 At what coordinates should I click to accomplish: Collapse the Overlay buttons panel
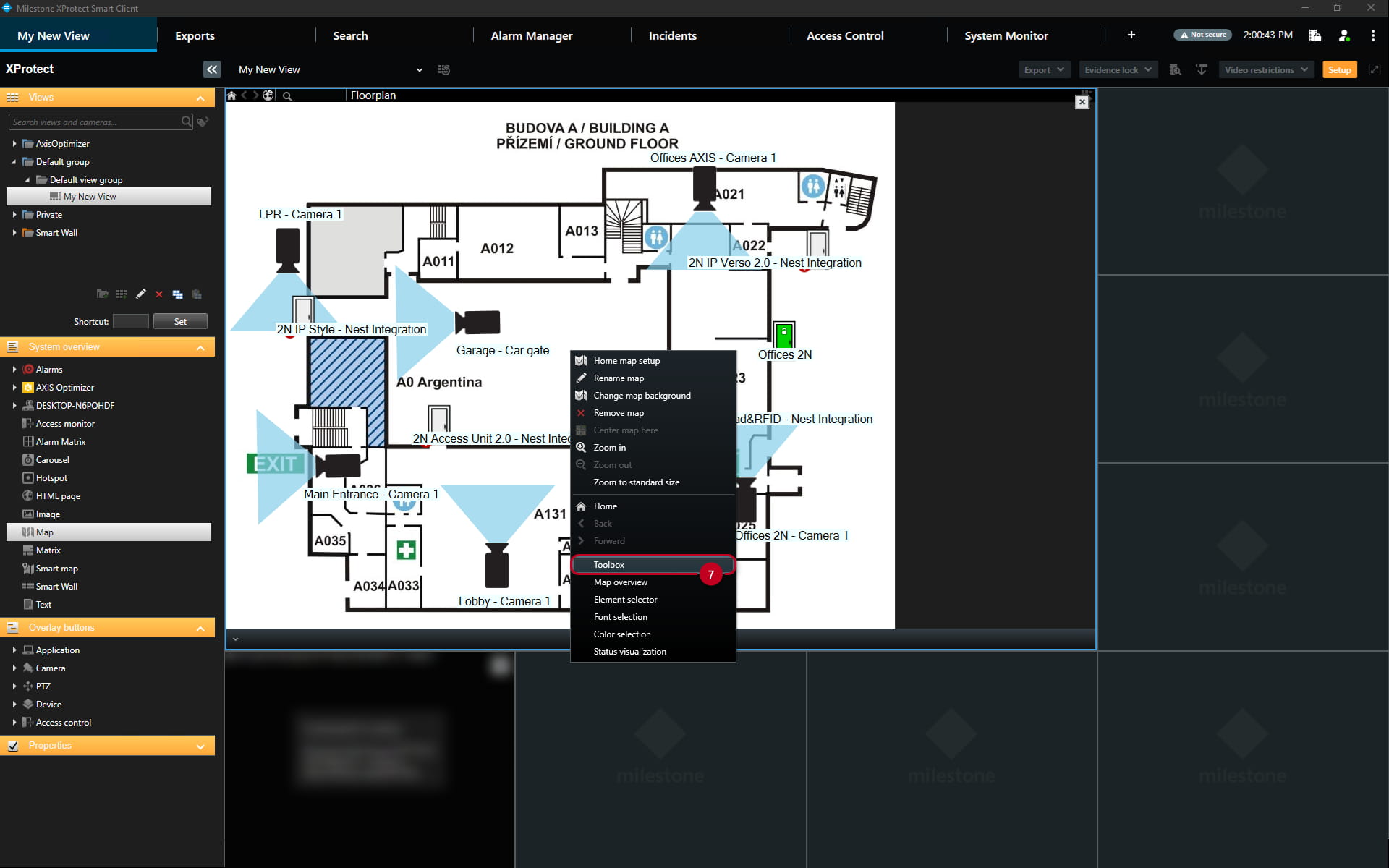(x=200, y=628)
